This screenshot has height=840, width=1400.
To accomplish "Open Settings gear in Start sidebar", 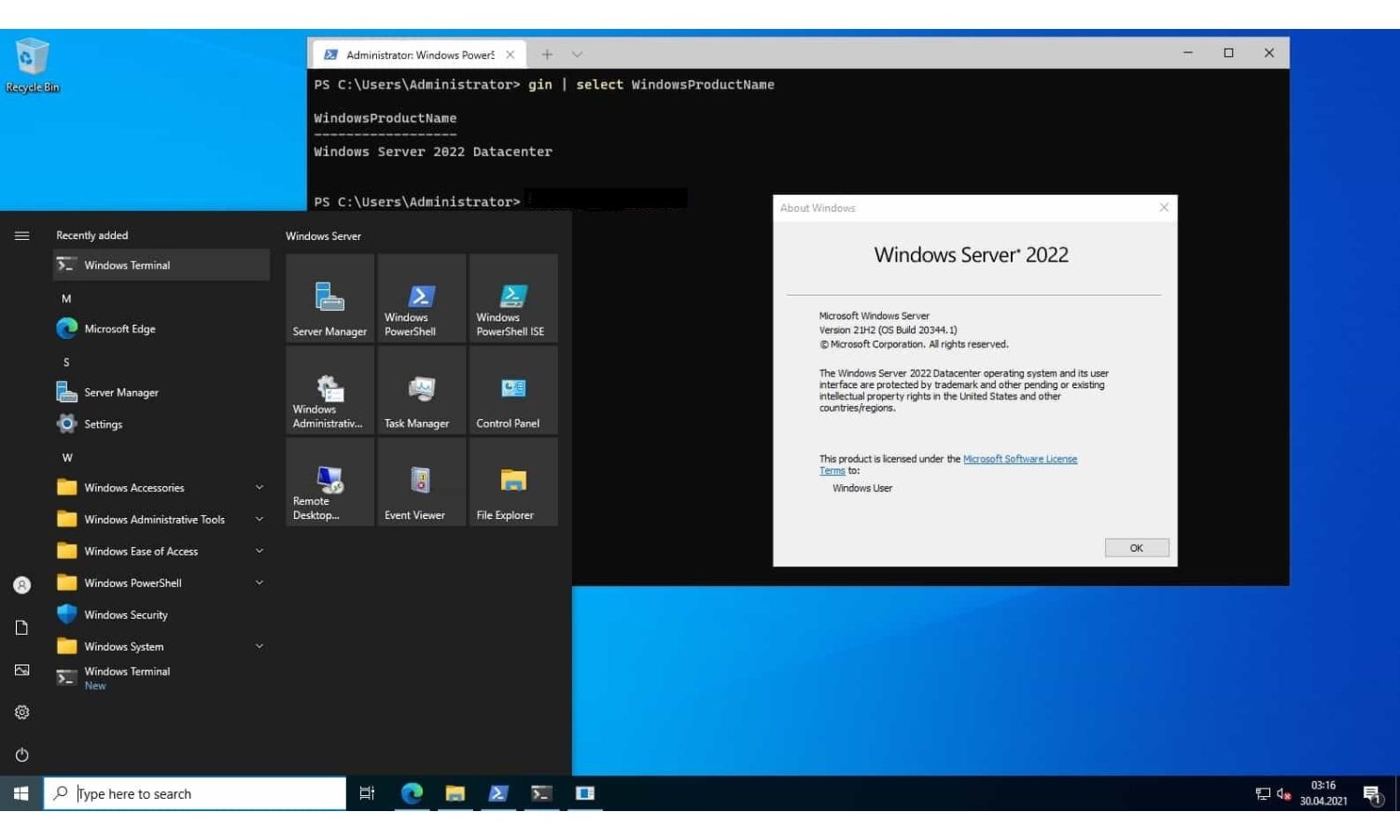I will [21, 712].
